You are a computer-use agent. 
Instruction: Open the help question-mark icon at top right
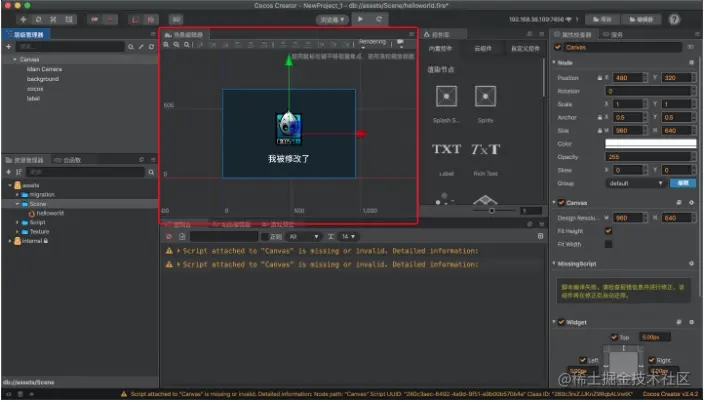674,19
